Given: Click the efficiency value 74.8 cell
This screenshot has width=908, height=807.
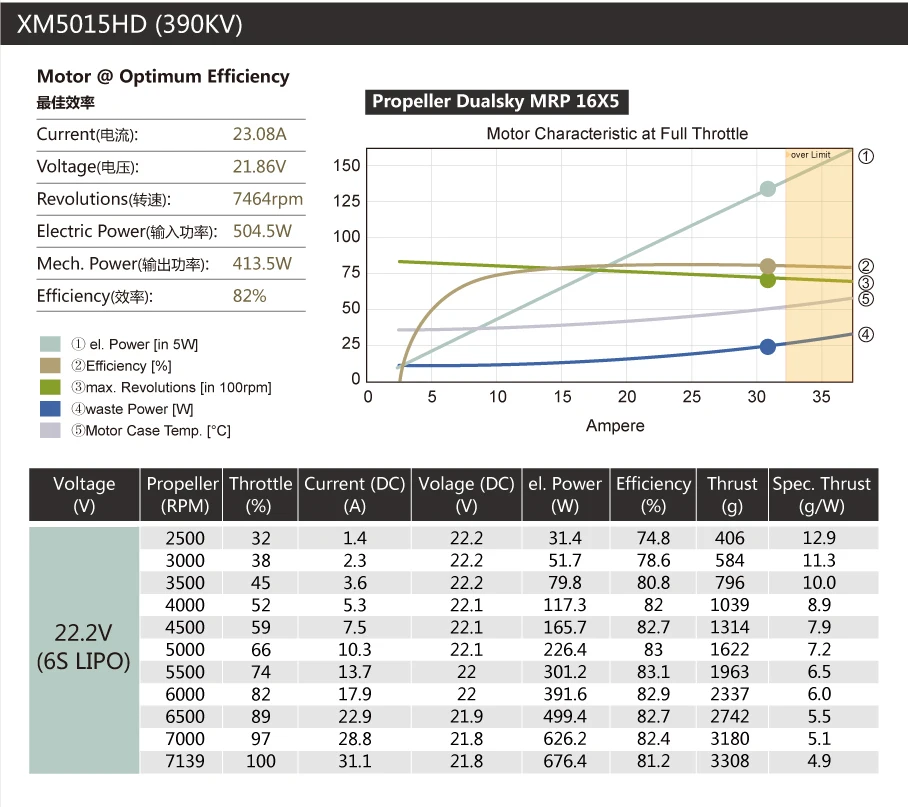Looking at the screenshot, I should (653, 538).
